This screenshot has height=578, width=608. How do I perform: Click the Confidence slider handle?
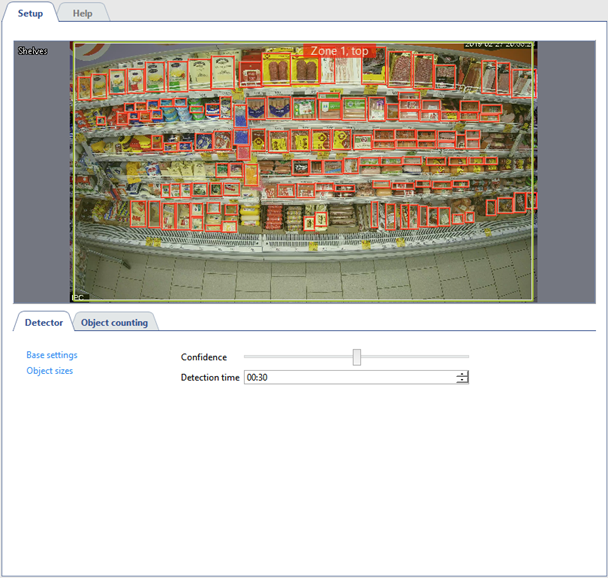357,357
